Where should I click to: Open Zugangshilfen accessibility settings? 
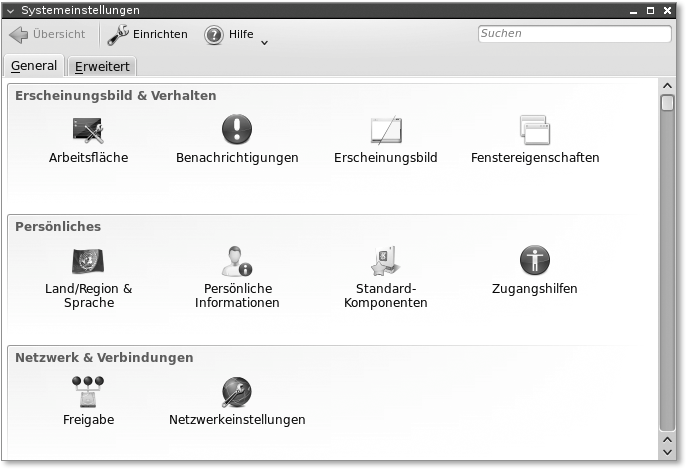point(535,262)
